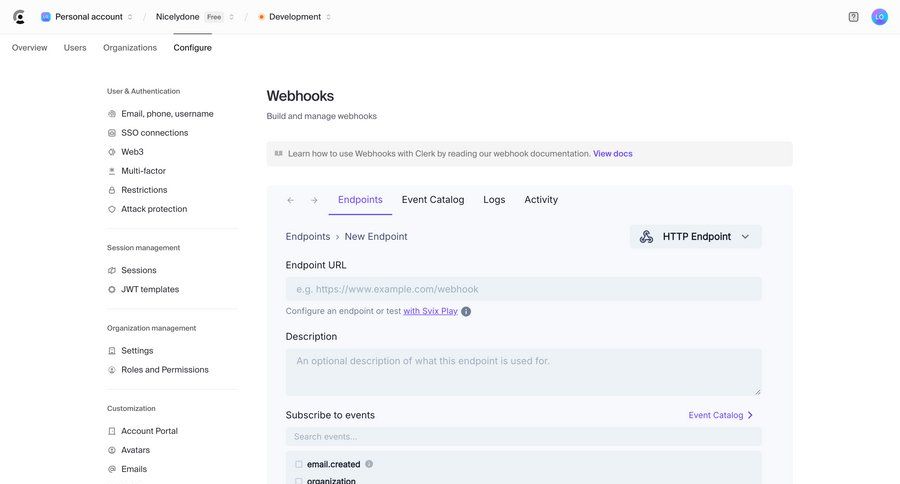The height and width of the screenshot is (484, 900).
Task: Click the chevron next to Event Catalog link
Action: coord(750,415)
